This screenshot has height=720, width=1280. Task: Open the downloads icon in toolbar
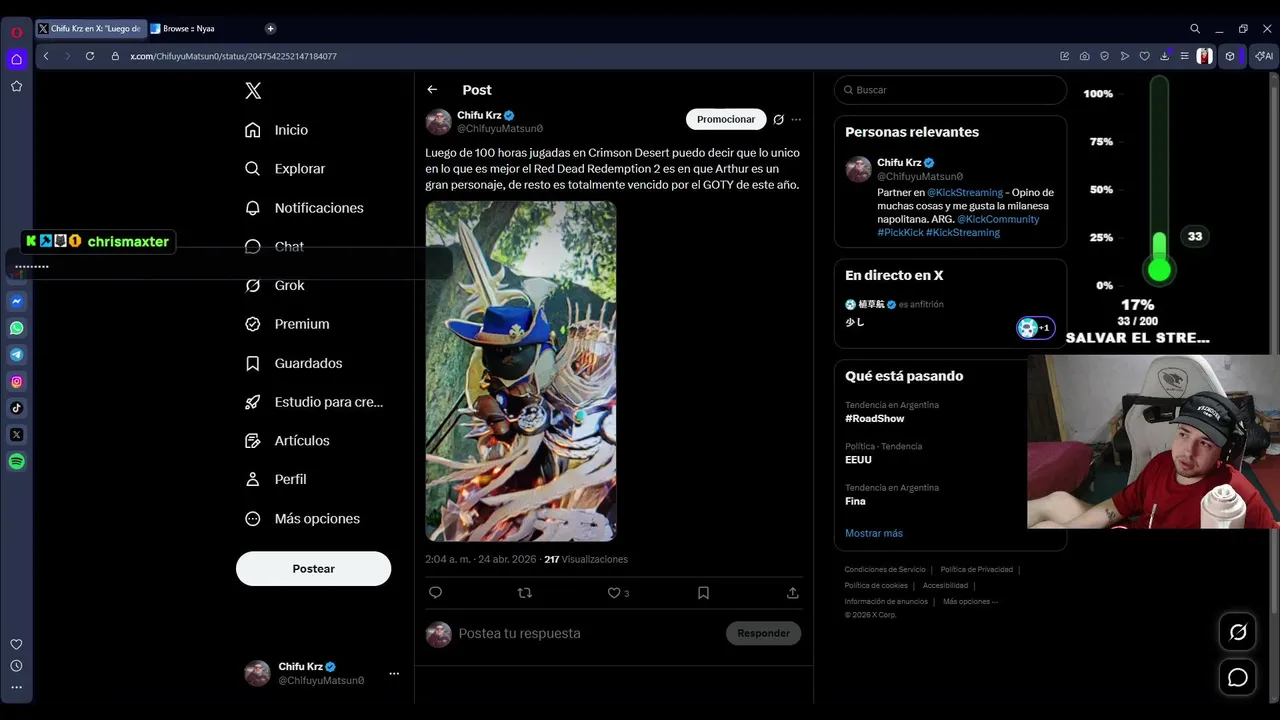coord(1165,56)
